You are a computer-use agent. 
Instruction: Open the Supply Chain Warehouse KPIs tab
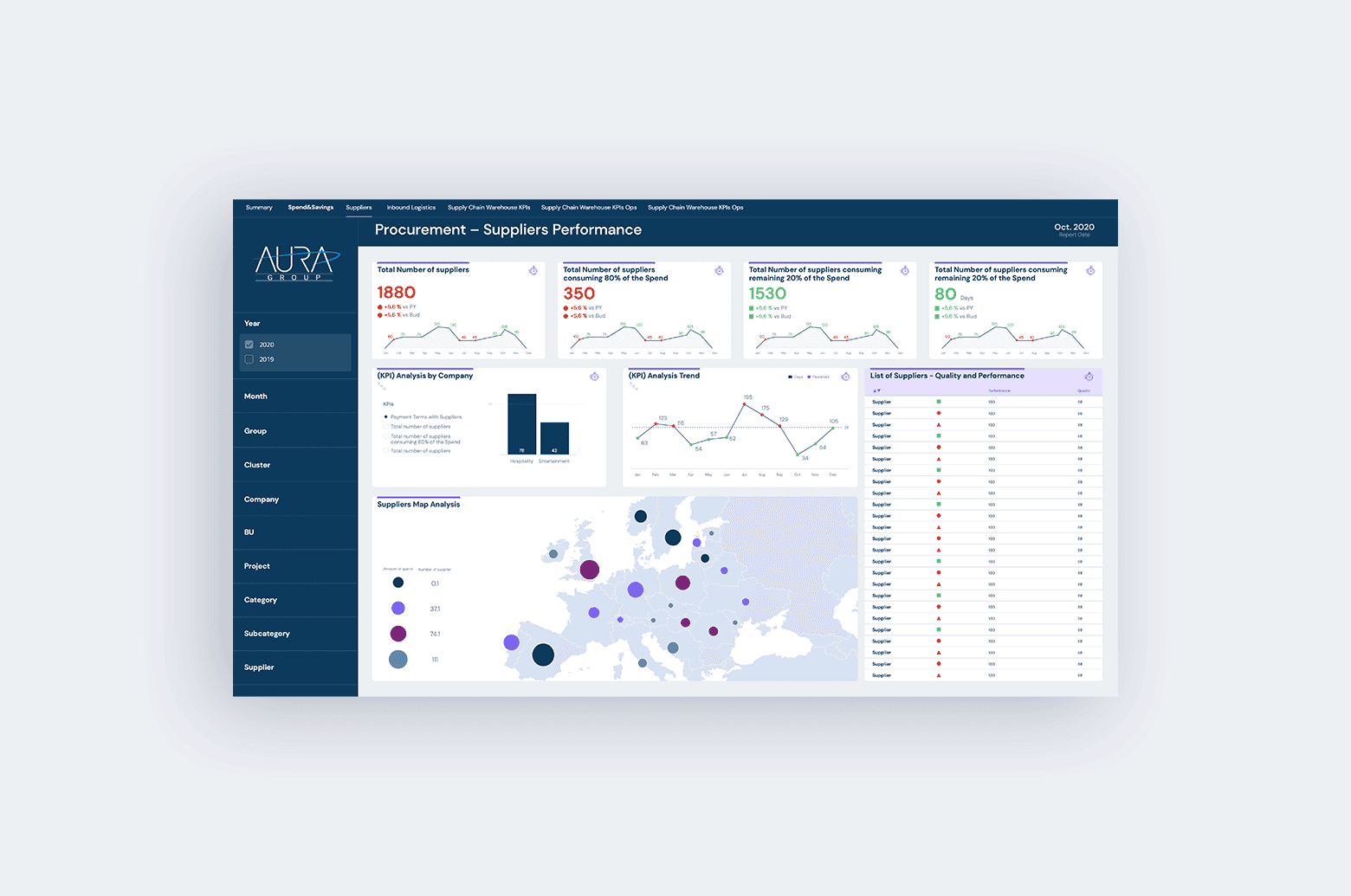tap(488, 208)
